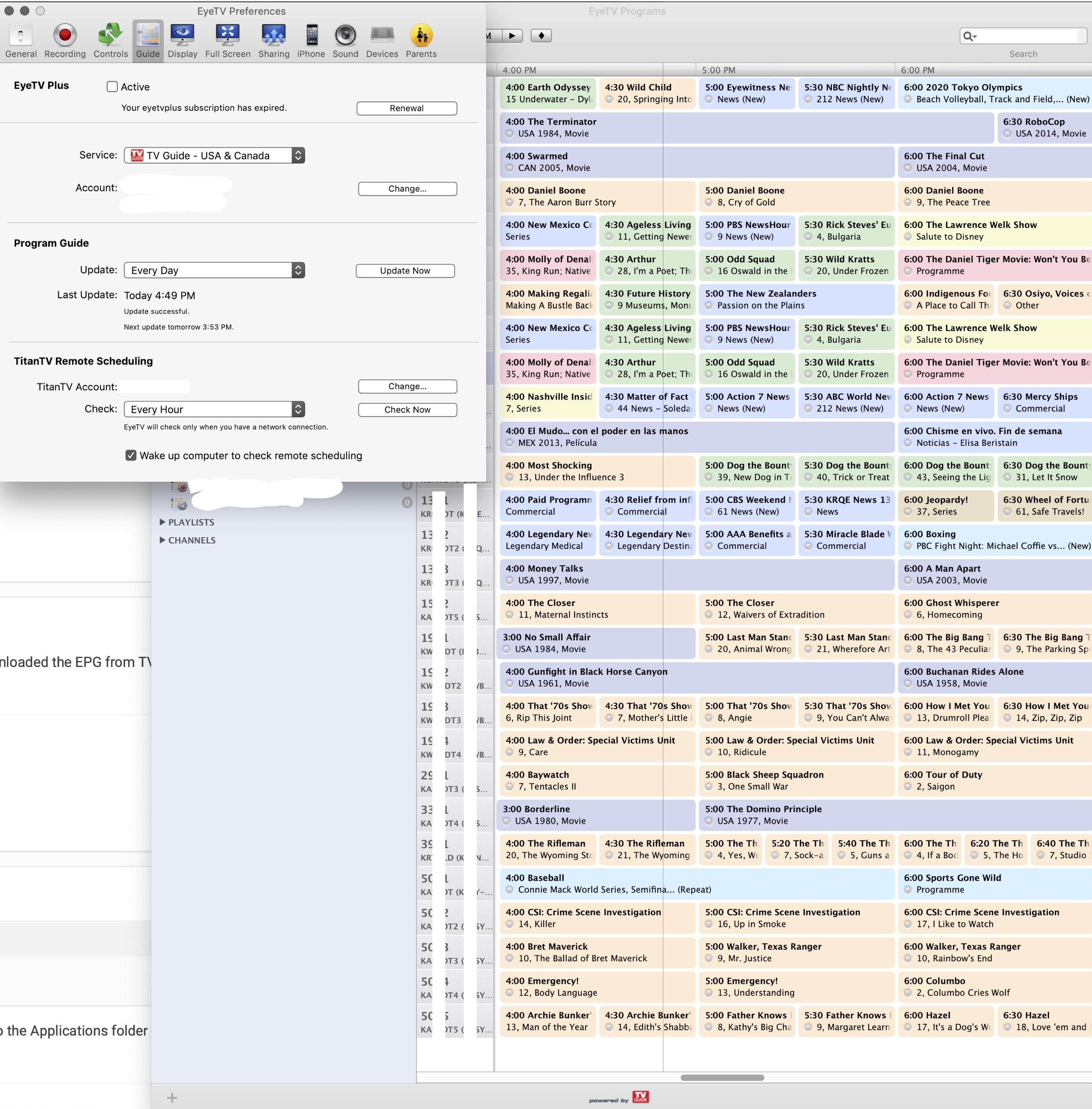
Task: Click Change button for TitanTV Account
Action: (x=407, y=387)
